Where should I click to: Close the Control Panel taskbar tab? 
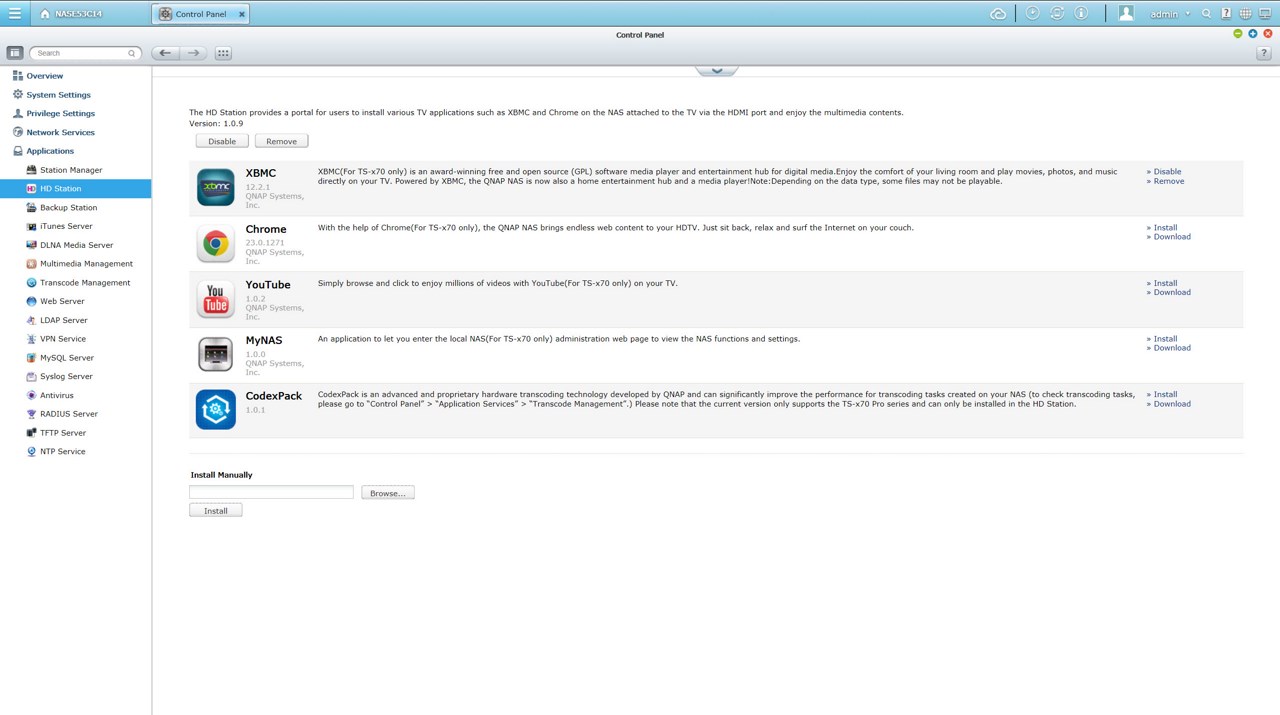pyautogui.click(x=242, y=14)
